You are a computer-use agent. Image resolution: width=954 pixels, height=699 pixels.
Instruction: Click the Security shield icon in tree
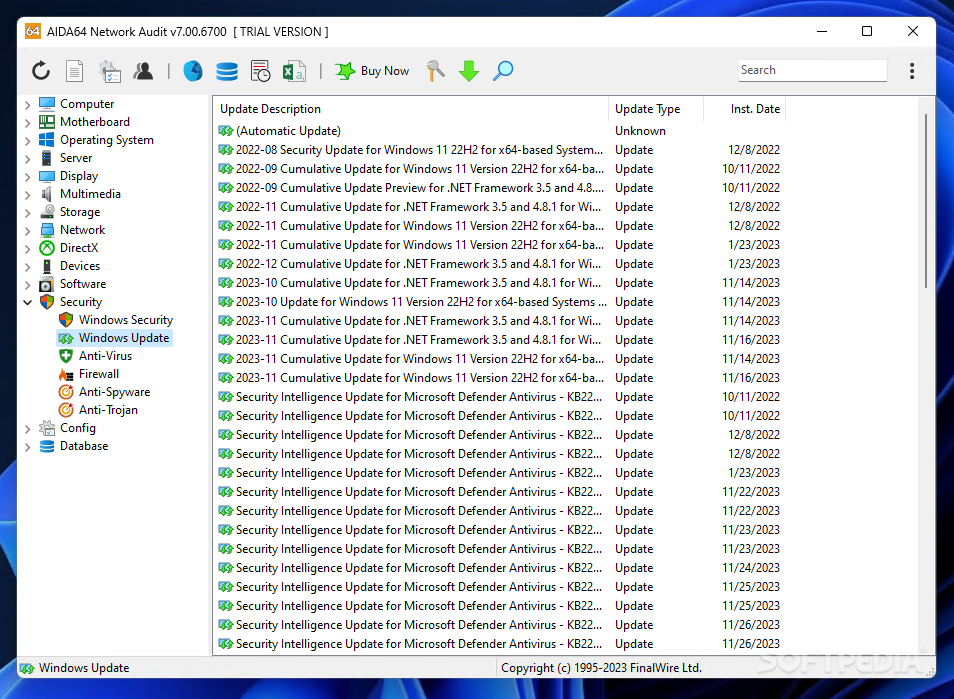[x=47, y=302]
